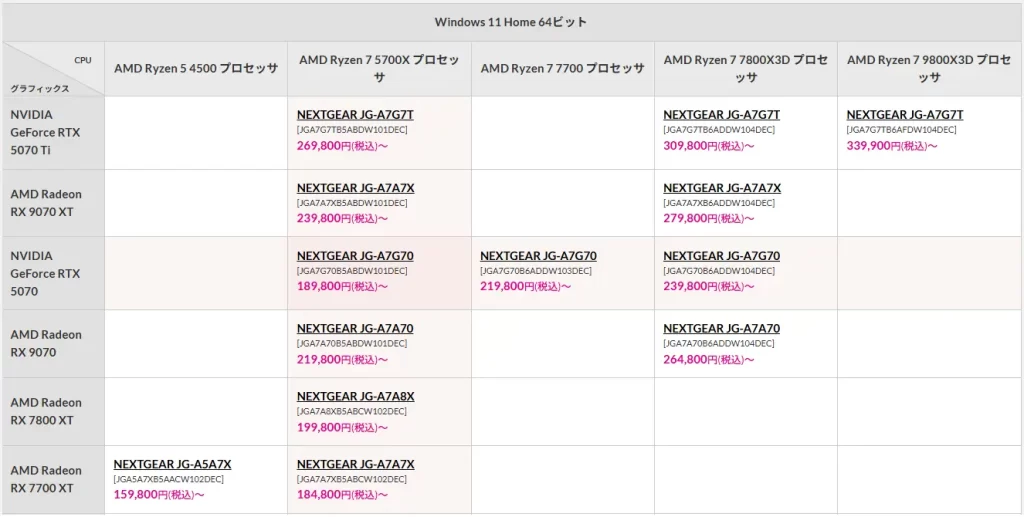
Task: Open the NEXTGEAR JG-A7A8X product link
Action: pyautogui.click(x=355, y=397)
